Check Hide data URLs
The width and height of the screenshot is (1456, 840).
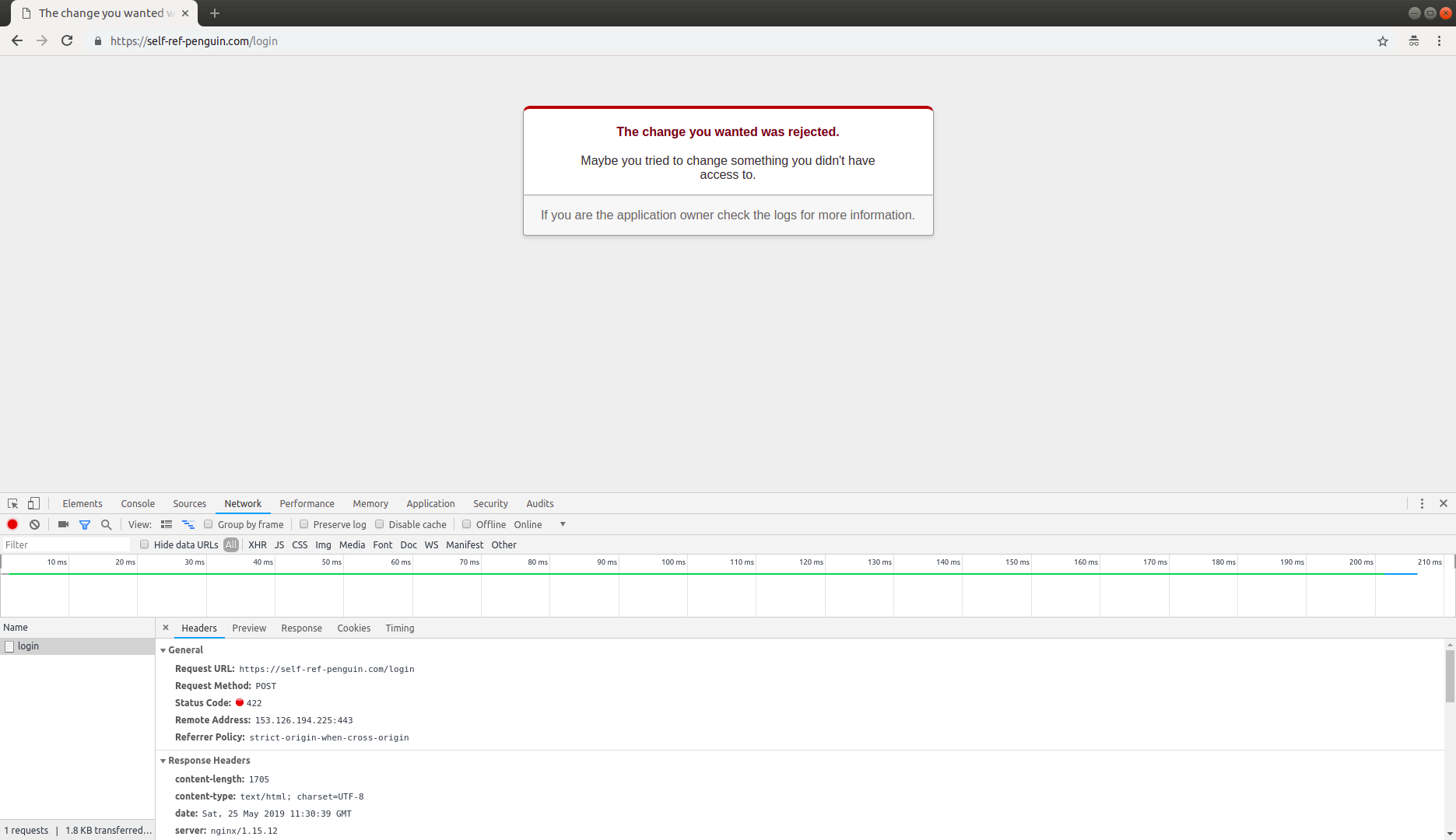point(144,544)
